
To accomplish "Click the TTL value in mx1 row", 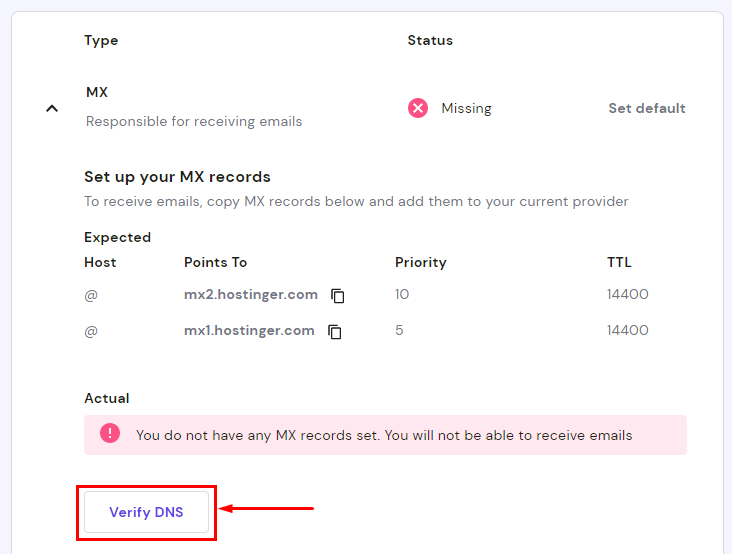I will (627, 331).
